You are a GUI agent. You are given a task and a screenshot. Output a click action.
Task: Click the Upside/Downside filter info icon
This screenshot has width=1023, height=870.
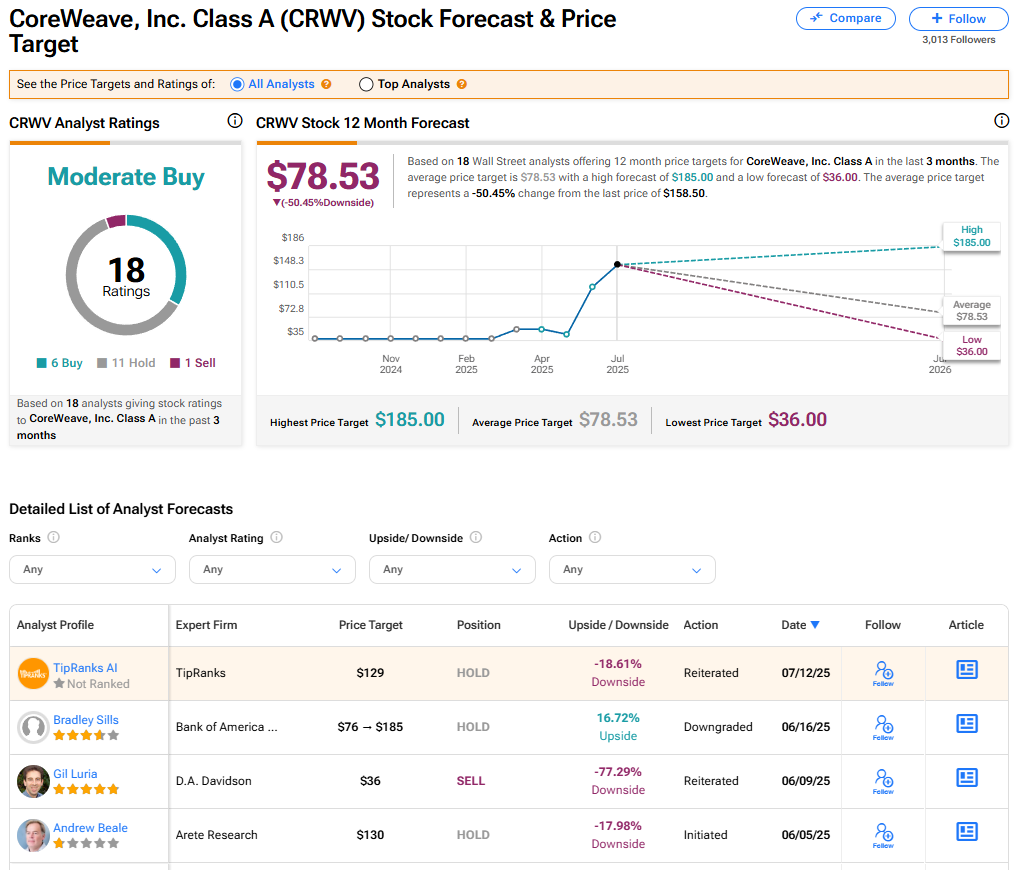coord(476,537)
